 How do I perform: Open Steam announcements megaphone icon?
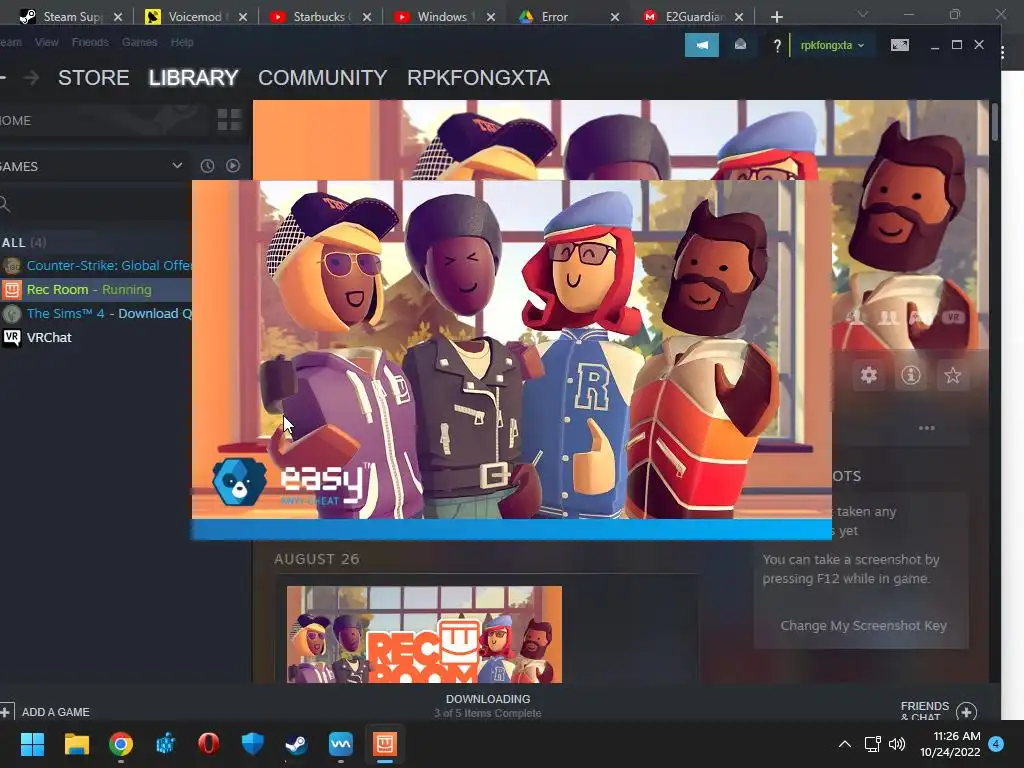pos(701,45)
